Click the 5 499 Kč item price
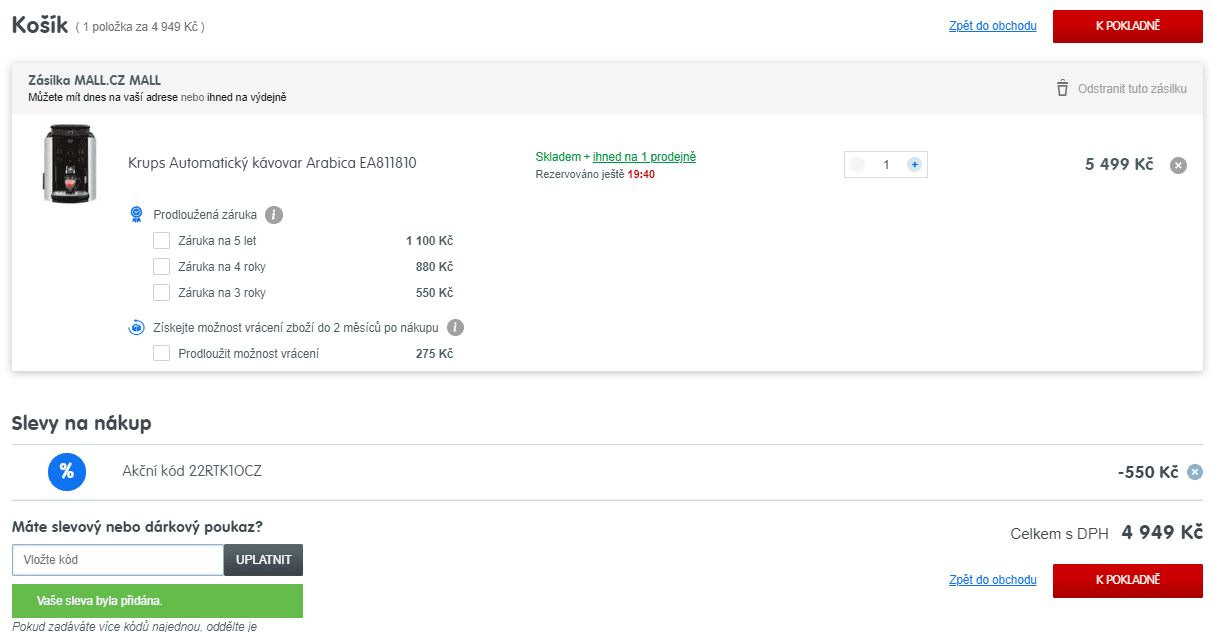 (1119, 164)
